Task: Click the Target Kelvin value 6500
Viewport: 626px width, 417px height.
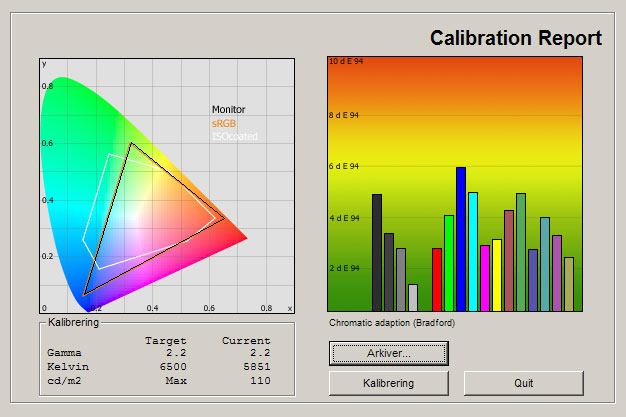Action: (172, 367)
